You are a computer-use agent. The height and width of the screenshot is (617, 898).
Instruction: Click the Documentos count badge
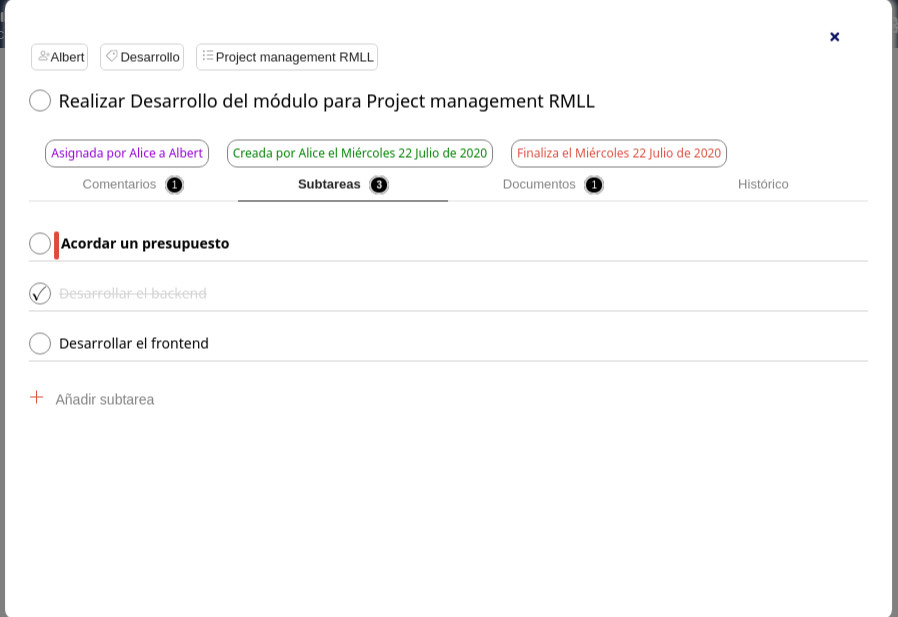[594, 185]
